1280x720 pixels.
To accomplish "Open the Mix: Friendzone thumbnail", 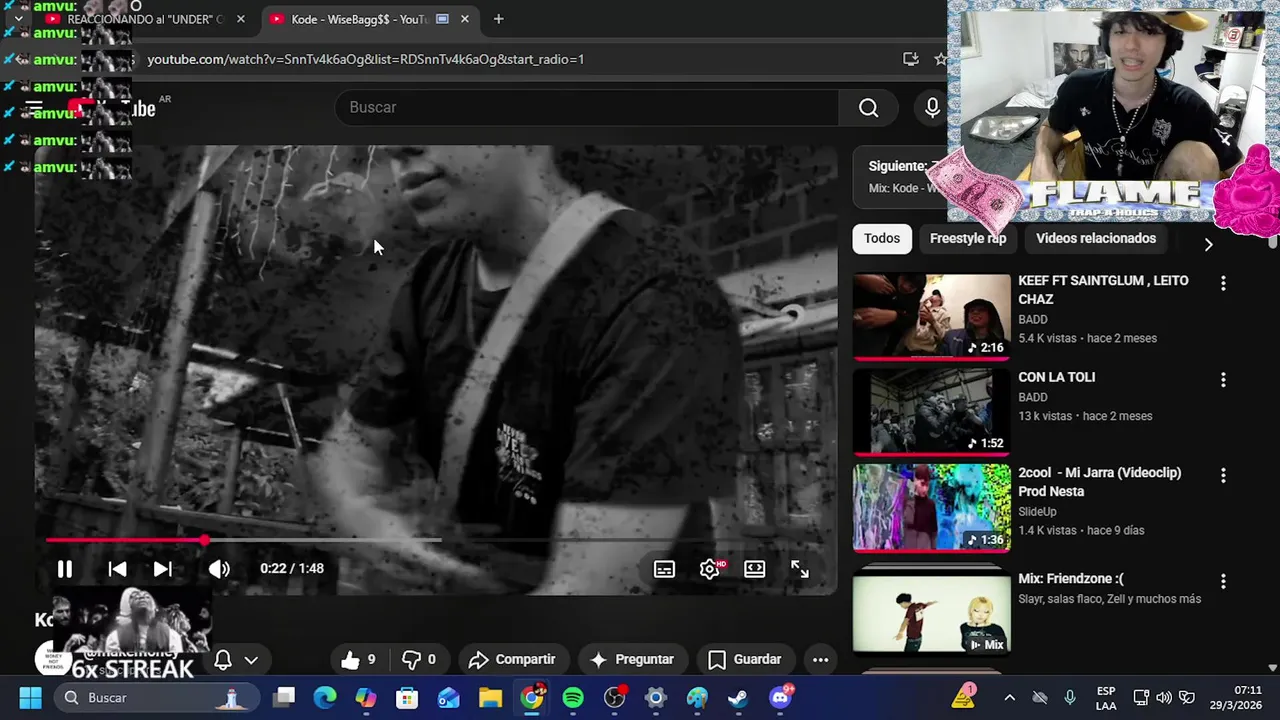I will [931, 612].
